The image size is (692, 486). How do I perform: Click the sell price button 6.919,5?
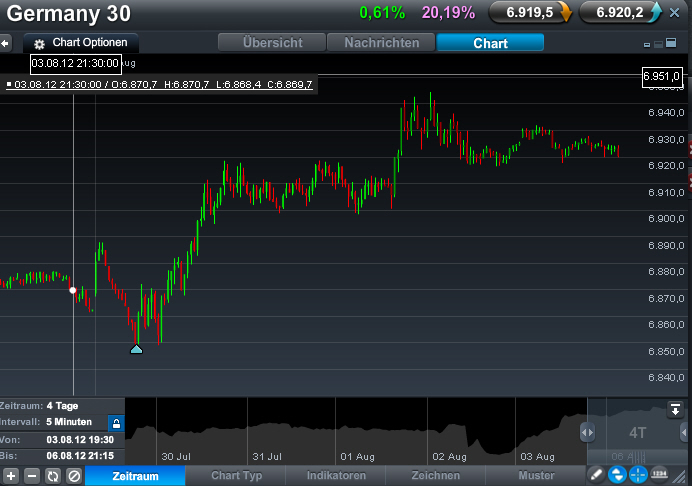530,12
